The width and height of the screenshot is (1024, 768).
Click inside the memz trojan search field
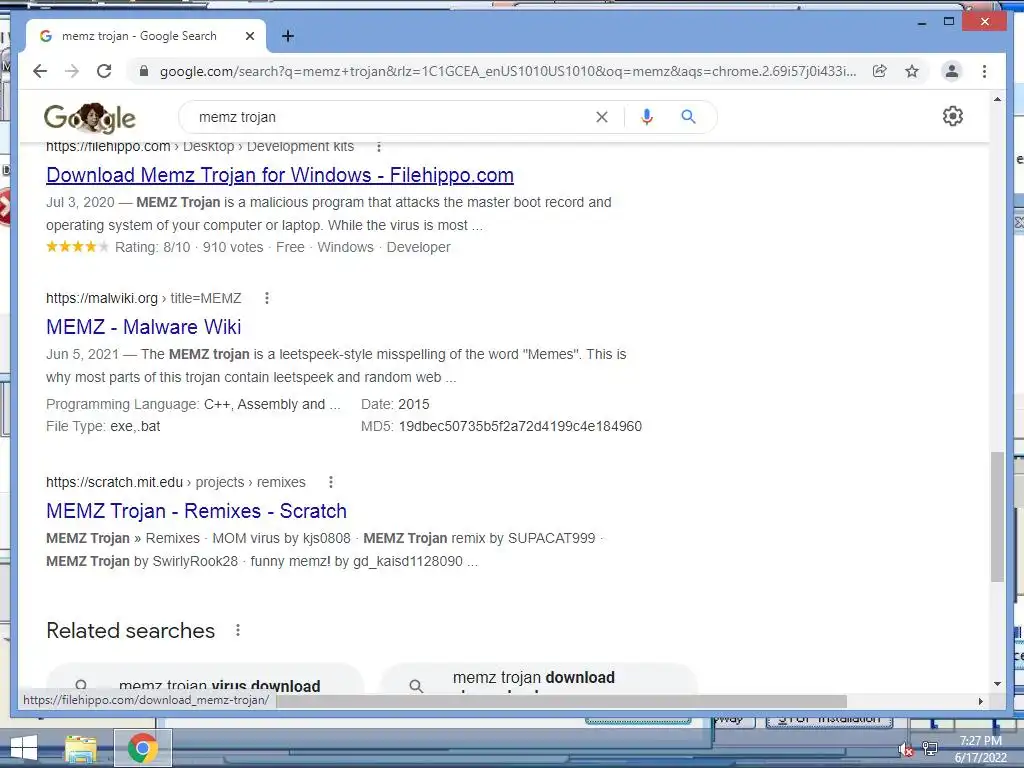tap(392, 117)
